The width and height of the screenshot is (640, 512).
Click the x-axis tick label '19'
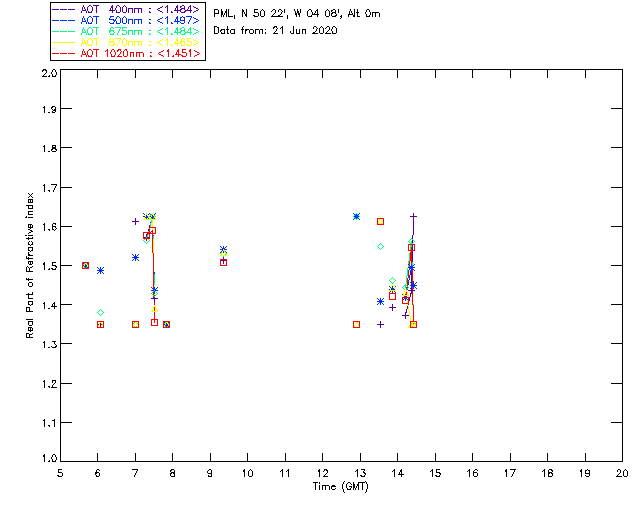coord(585,473)
